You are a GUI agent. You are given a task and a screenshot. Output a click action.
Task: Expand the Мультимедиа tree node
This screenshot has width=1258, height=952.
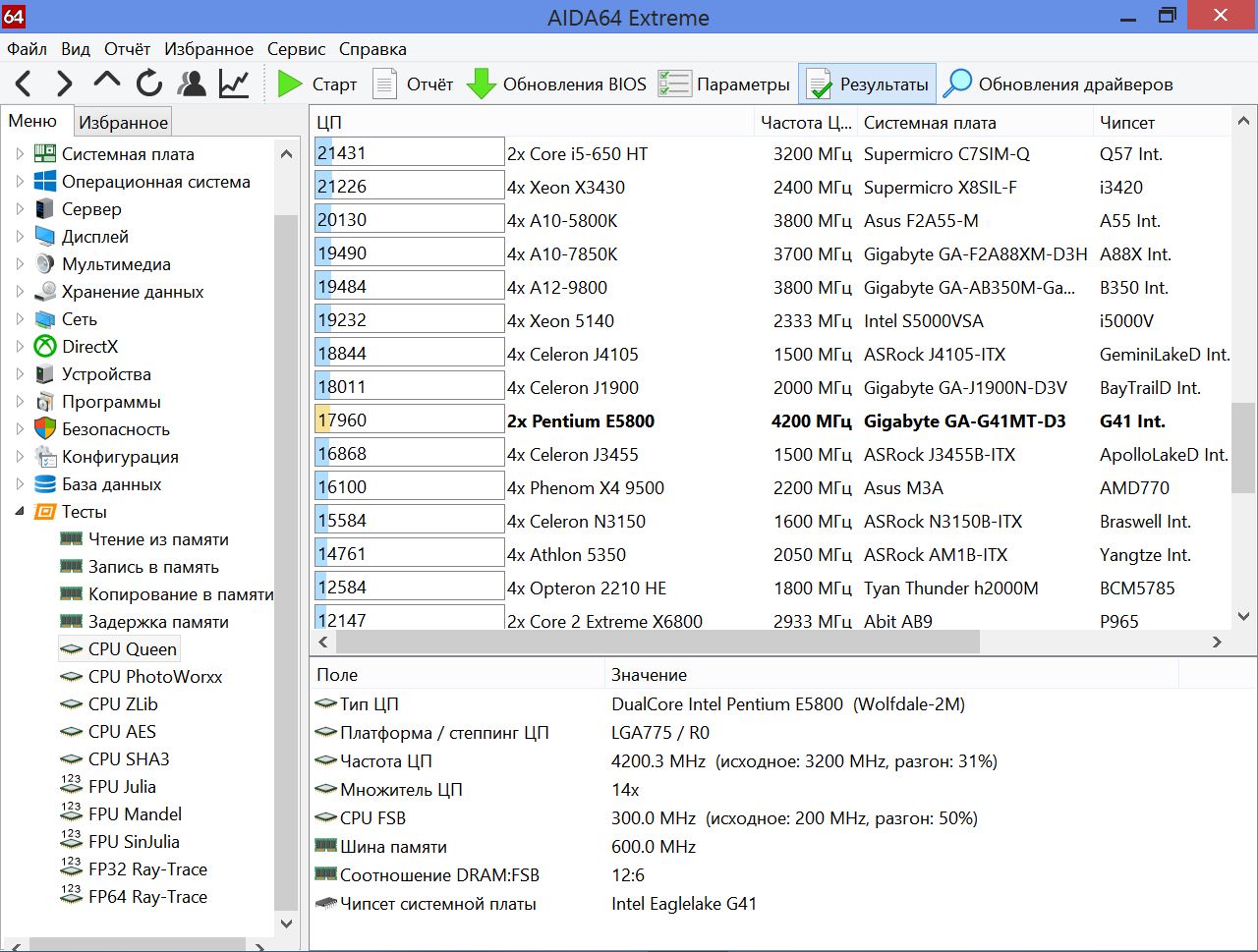pos(20,264)
